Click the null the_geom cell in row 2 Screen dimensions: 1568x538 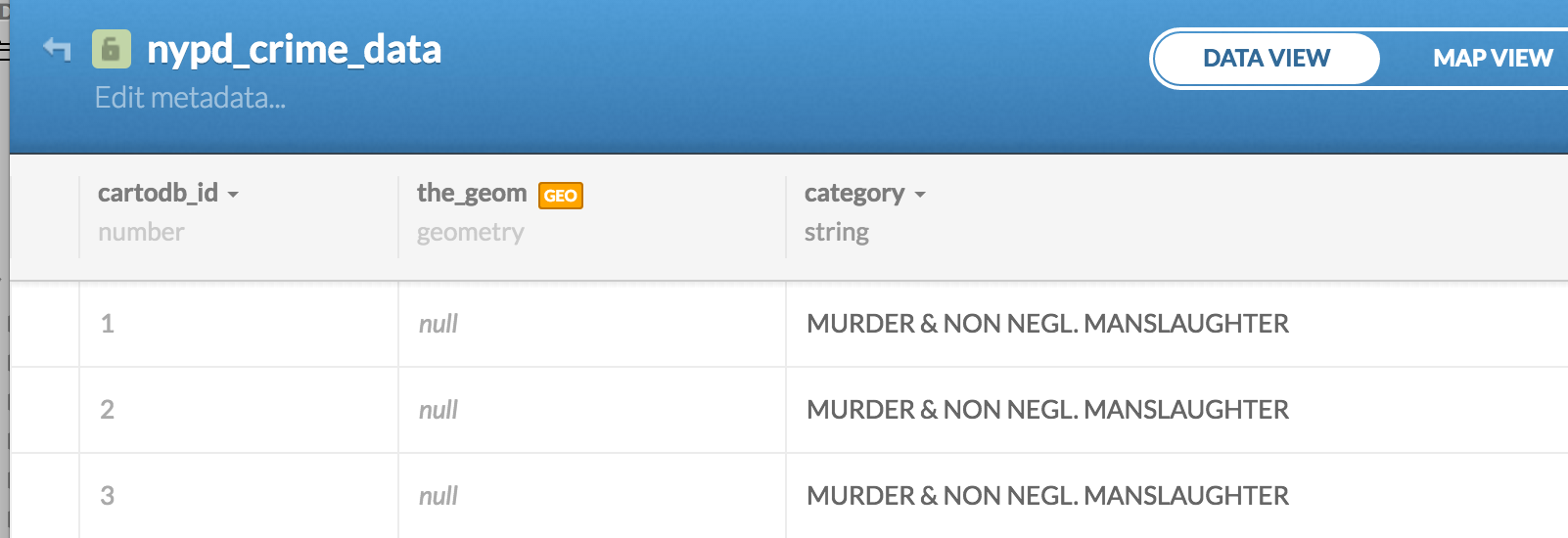592,410
